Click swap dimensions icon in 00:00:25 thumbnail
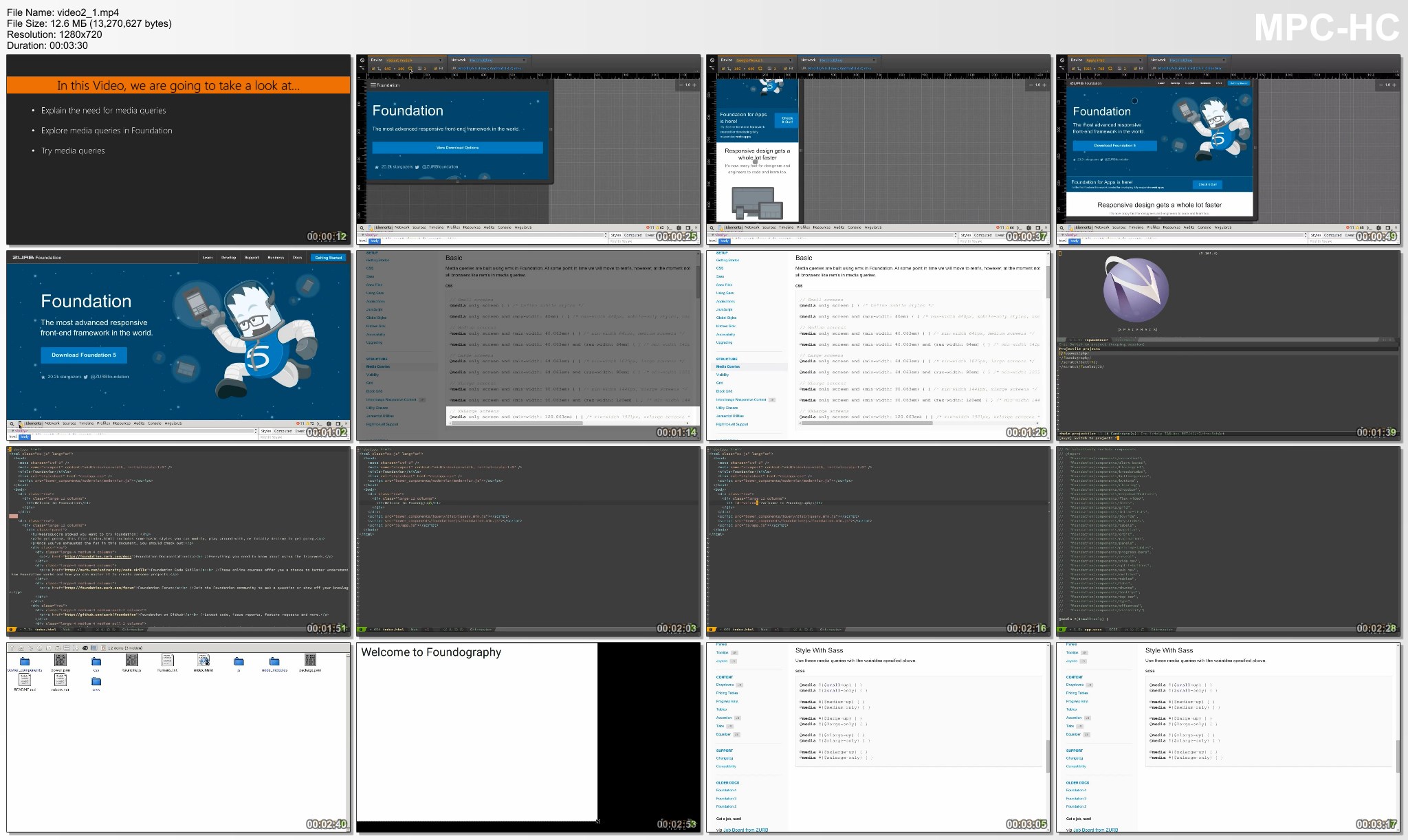The height and width of the screenshot is (840, 1408). click(x=410, y=68)
